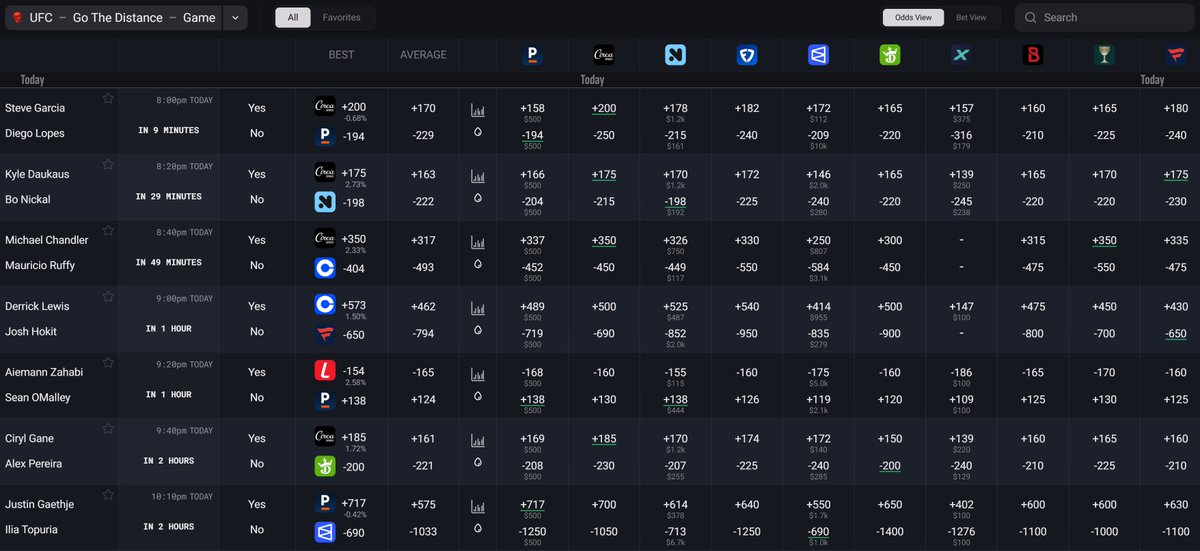Favorite the Ciryl Gane vs Alex Pereira fight
Image resolution: width=1200 pixels, height=551 pixels.
pos(108,428)
